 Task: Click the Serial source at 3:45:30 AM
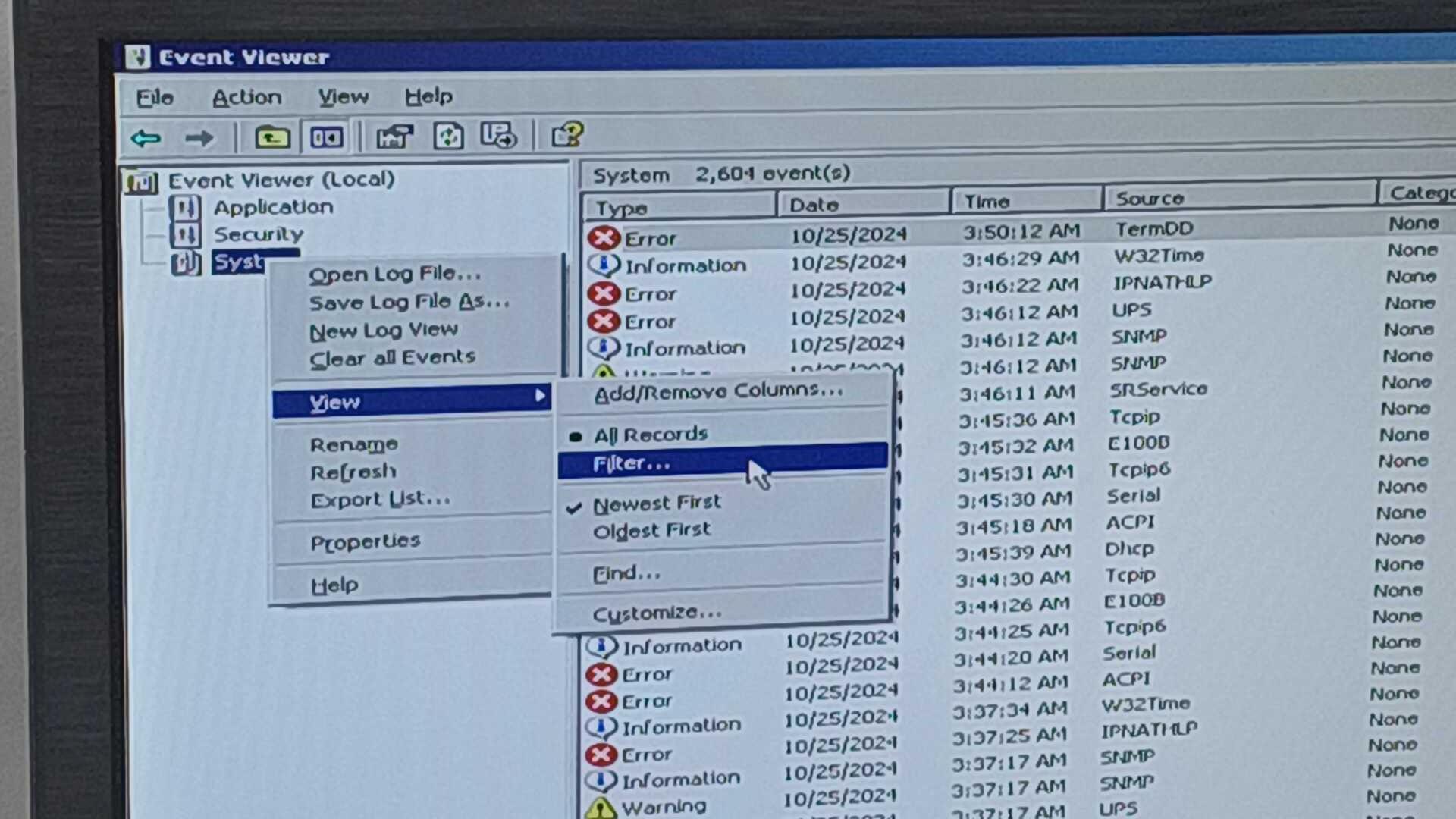(x=1133, y=496)
